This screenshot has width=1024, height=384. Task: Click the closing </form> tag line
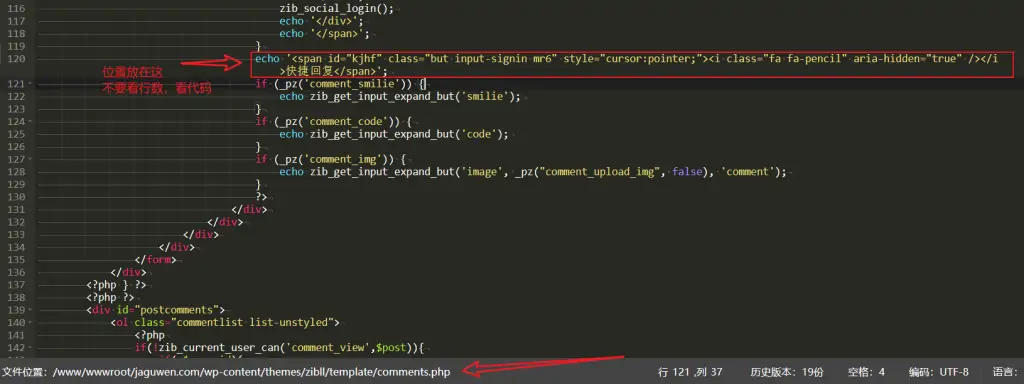[155, 259]
